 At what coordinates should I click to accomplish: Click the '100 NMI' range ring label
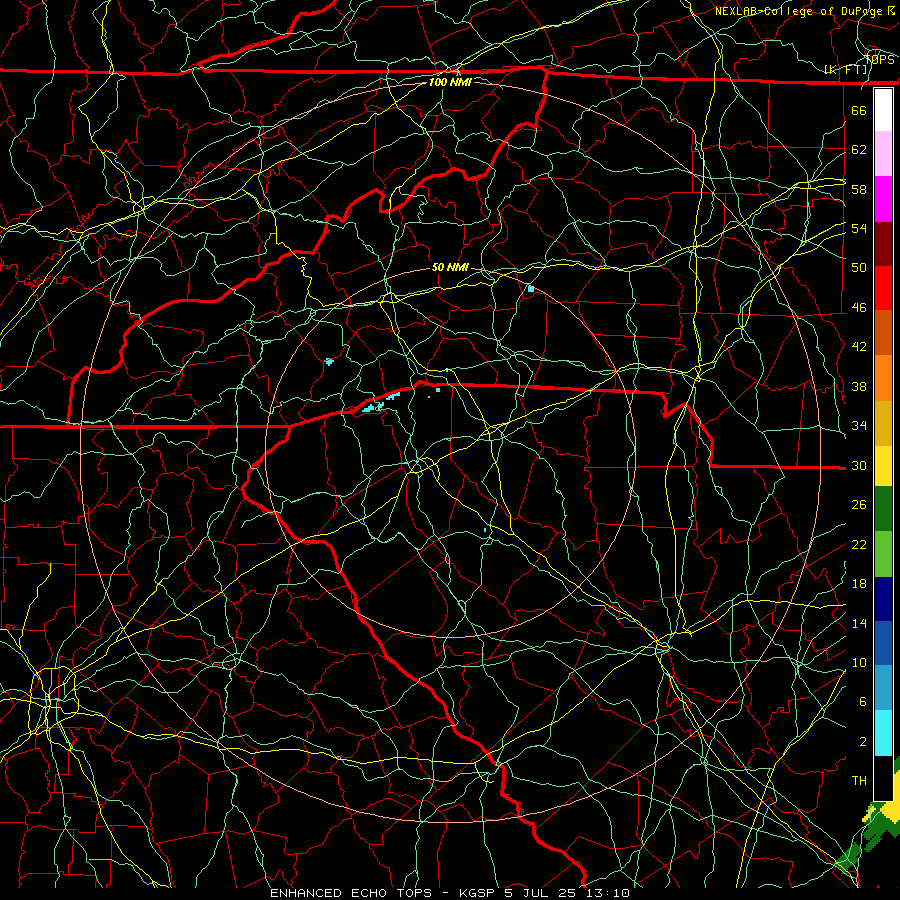(450, 82)
